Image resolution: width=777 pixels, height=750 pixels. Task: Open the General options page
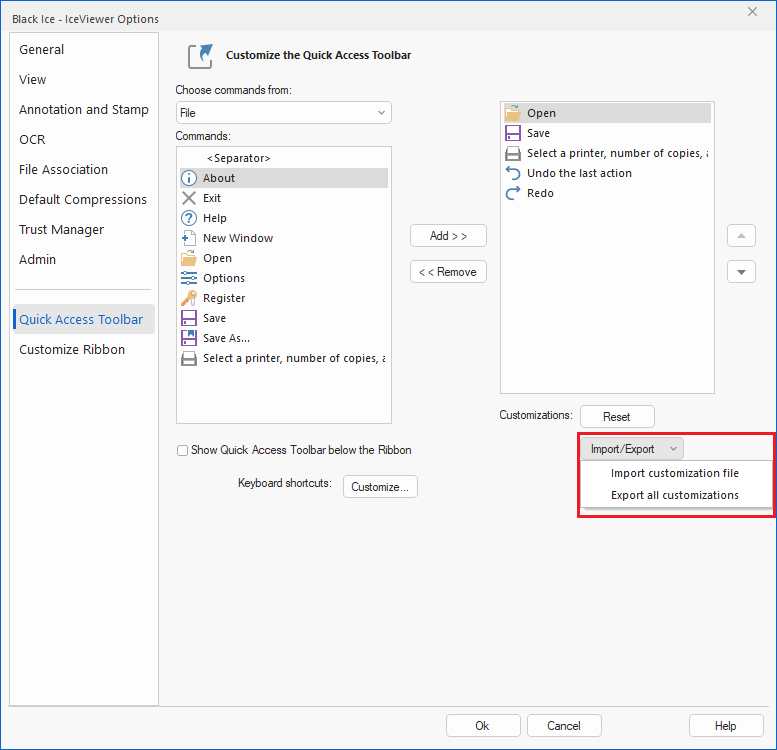42,50
